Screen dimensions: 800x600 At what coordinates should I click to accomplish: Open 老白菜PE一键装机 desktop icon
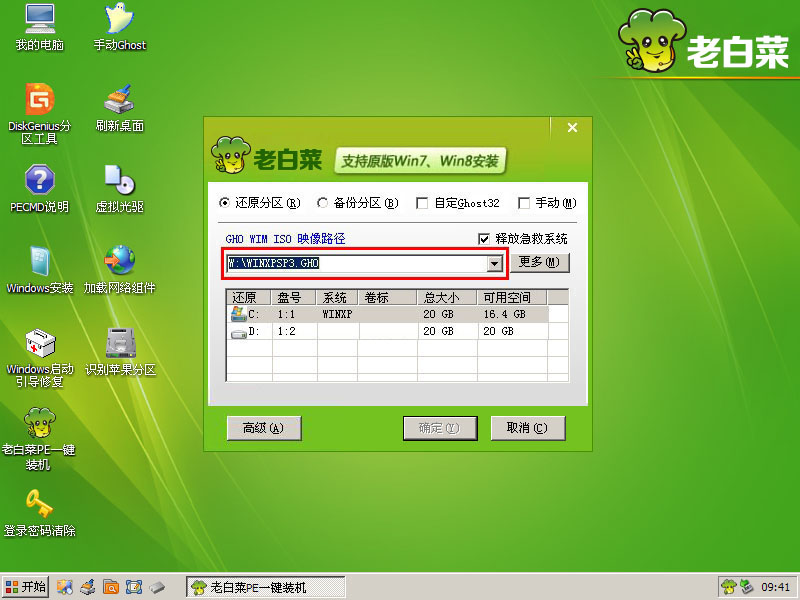click(x=39, y=439)
